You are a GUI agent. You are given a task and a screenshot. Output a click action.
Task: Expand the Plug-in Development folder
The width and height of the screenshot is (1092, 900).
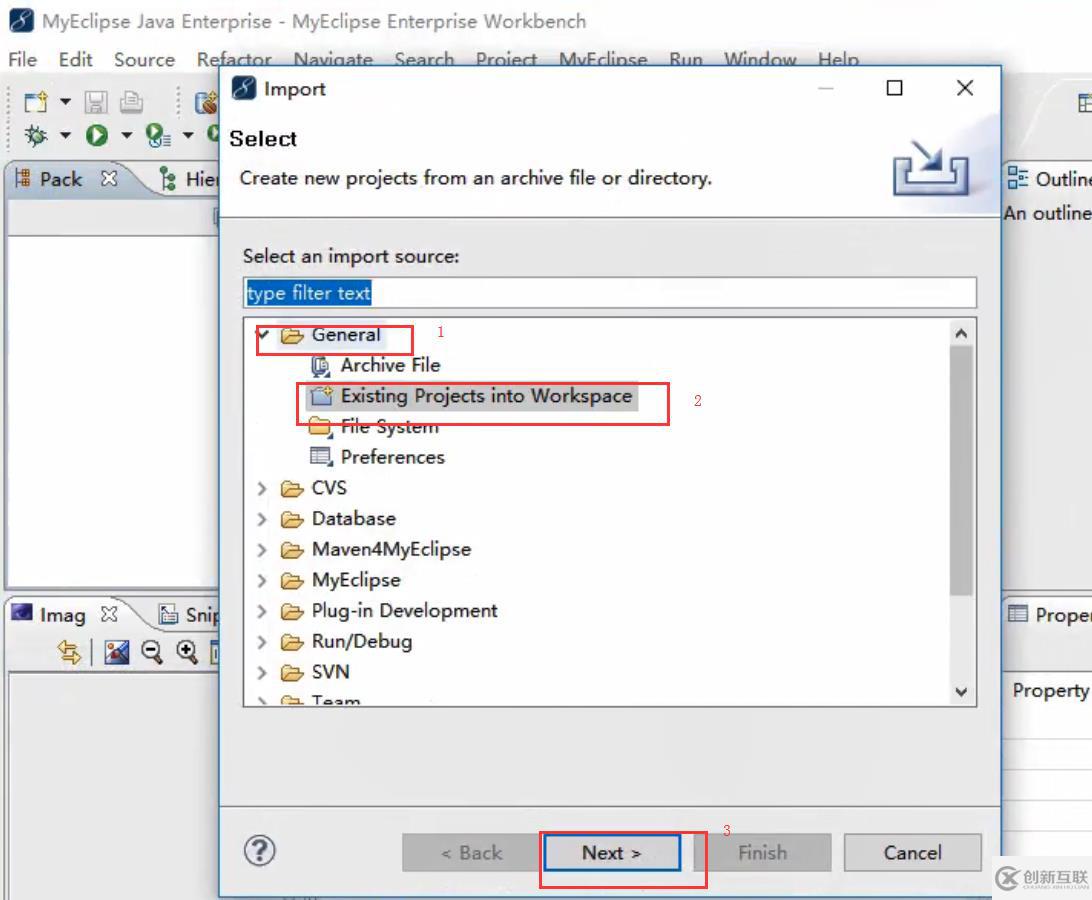(x=262, y=611)
